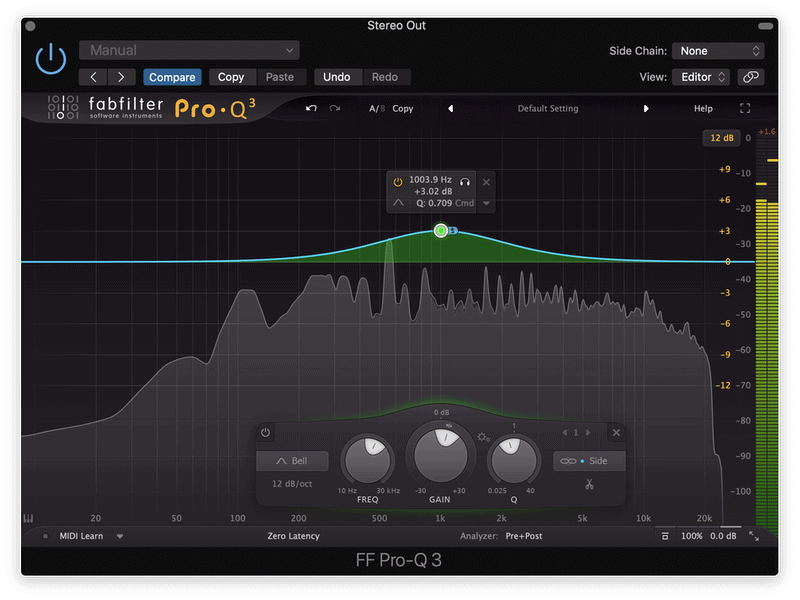Click the output options icon

665,536
